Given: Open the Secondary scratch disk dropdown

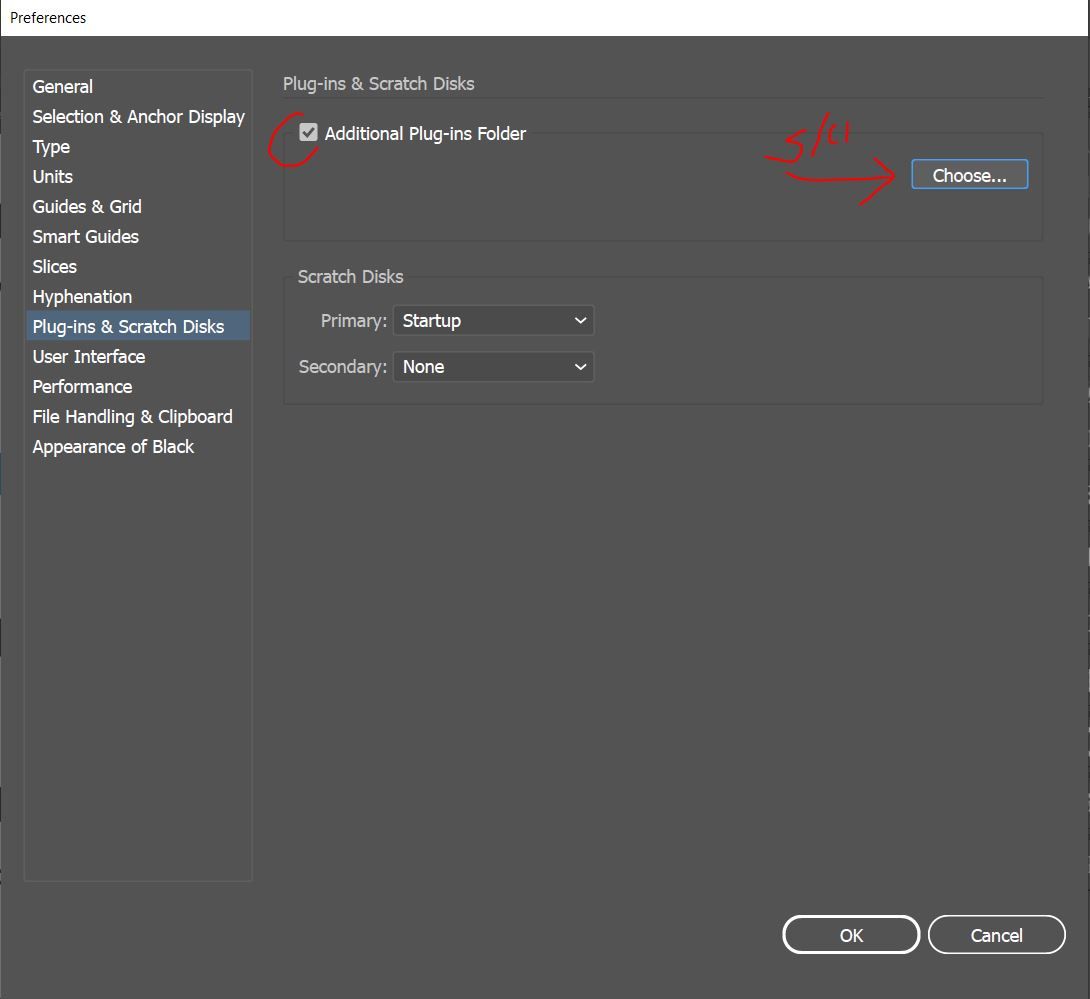Looking at the screenshot, I should 493,367.
